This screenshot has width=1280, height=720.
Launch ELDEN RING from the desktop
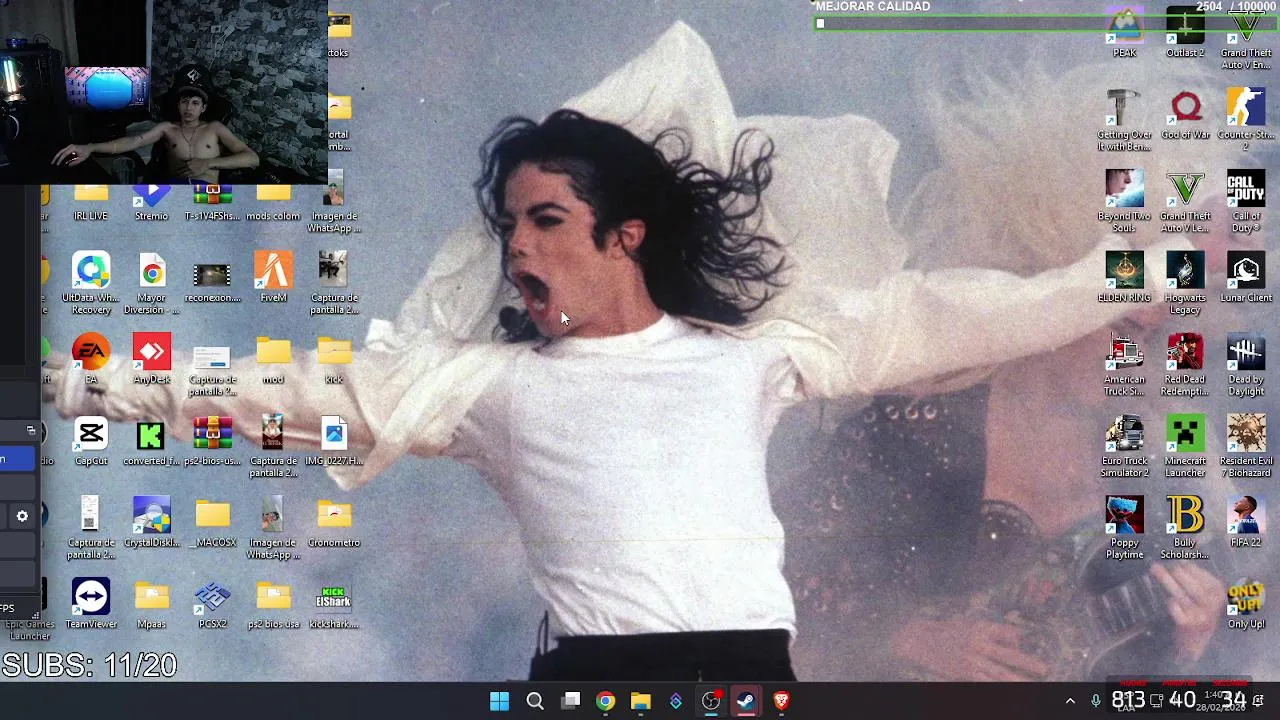click(x=1124, y=277)
